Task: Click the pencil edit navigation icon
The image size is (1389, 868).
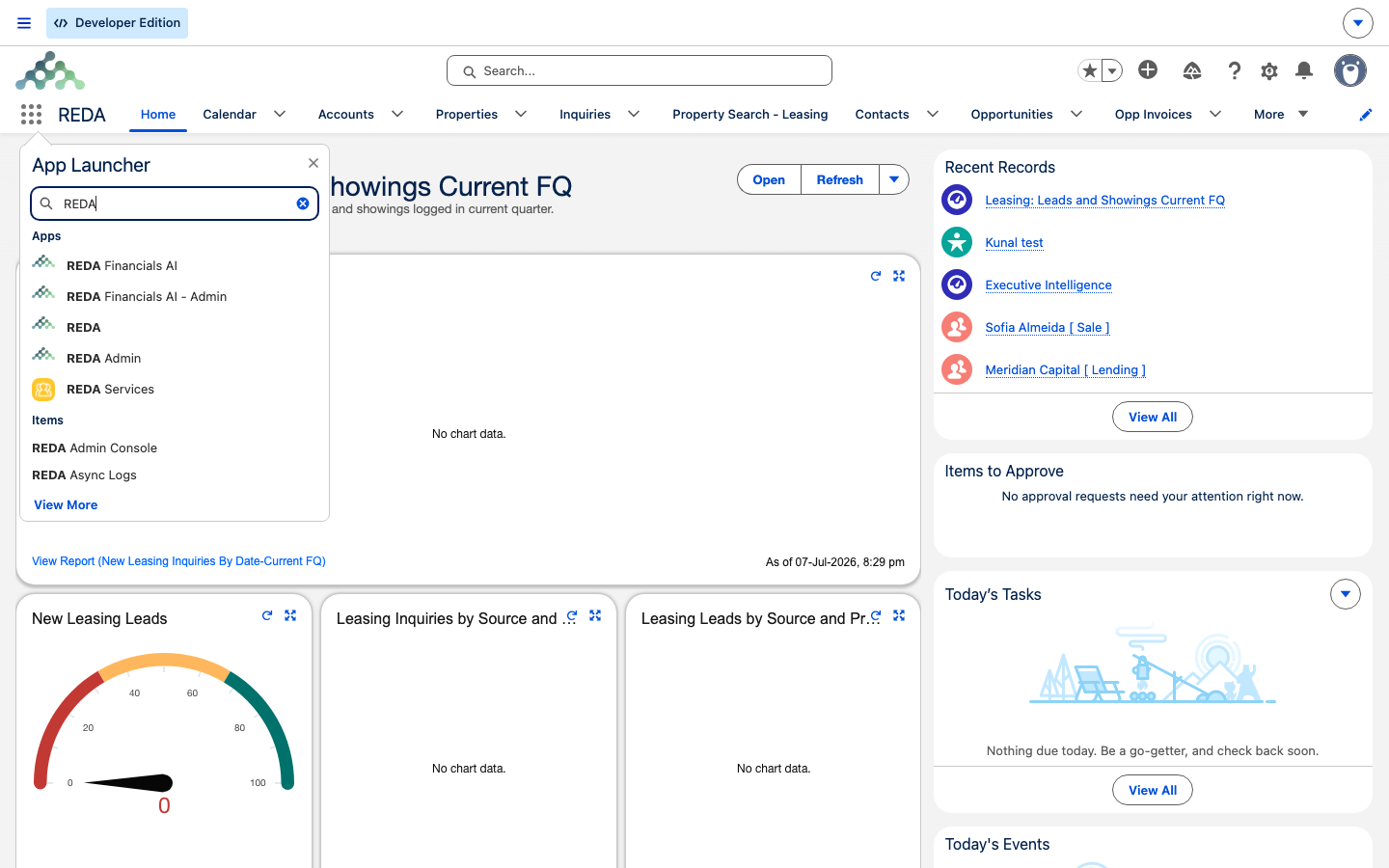Action: (x=1366, y=115)
